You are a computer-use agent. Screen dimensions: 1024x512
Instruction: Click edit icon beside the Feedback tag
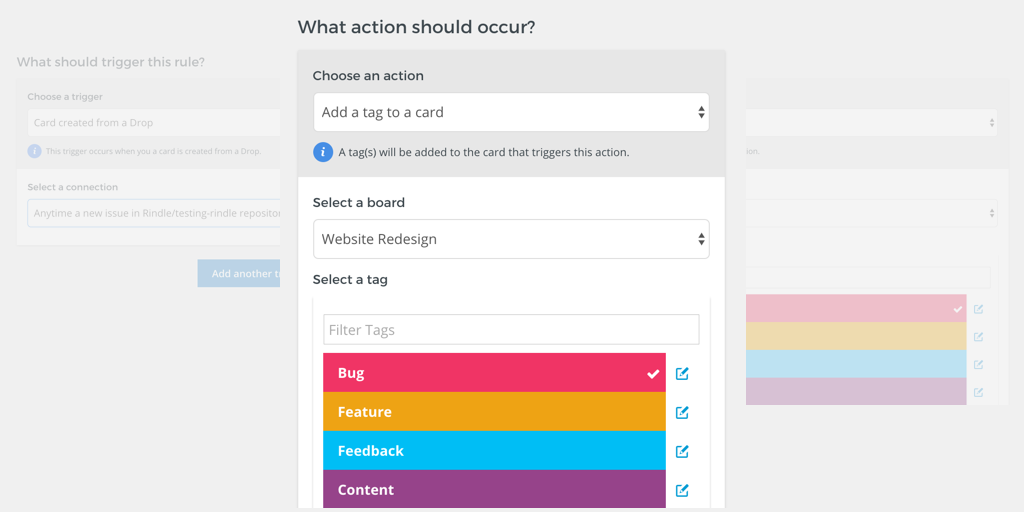click(x=682, y=451)
